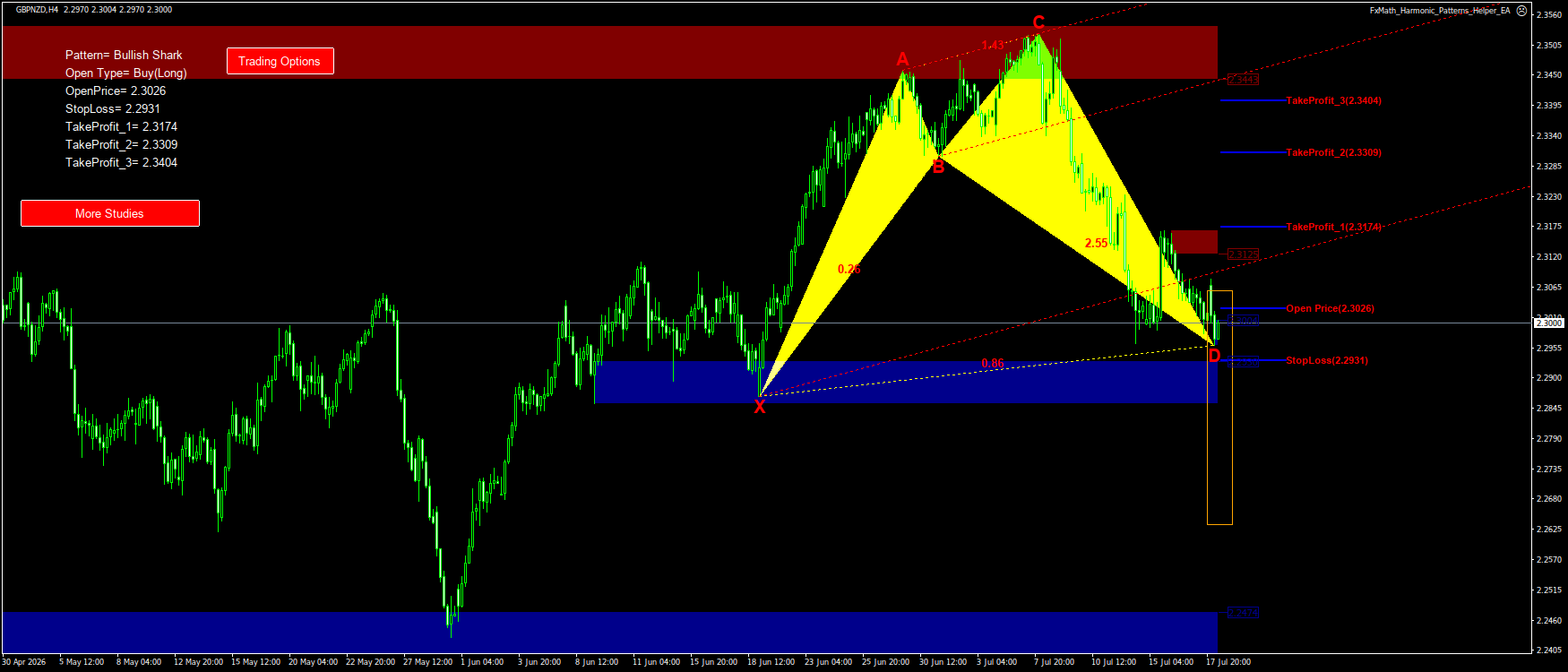This screenshot has height=672, width=1568.
Task: Click the TakeProfit_2 blue level line
Action: pyautogui.click(x=1253, y=152)
